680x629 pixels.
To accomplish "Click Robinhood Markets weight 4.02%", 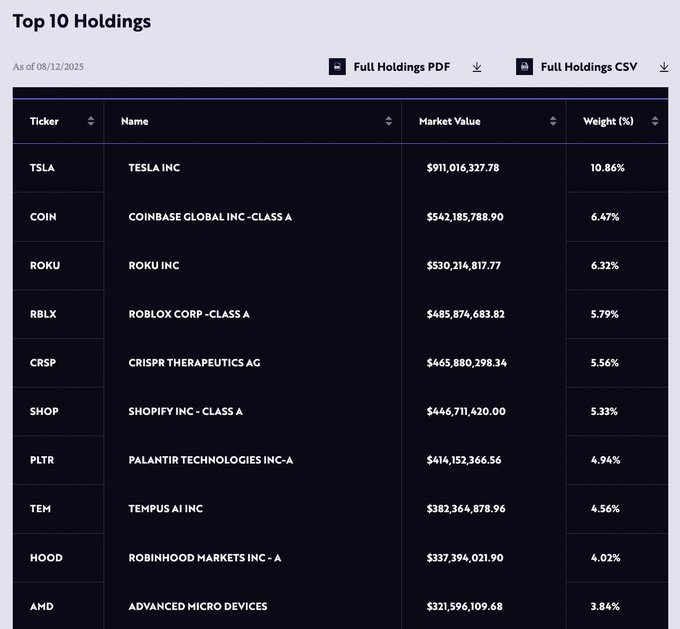I will point(606,558).
